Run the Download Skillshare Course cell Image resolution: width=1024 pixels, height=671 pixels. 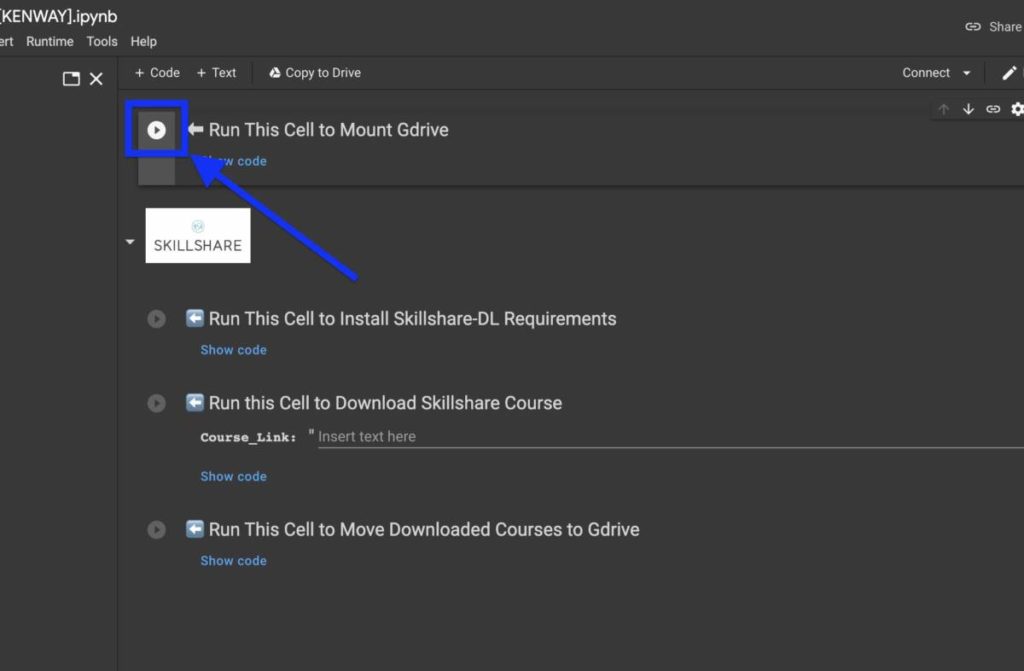156,403
